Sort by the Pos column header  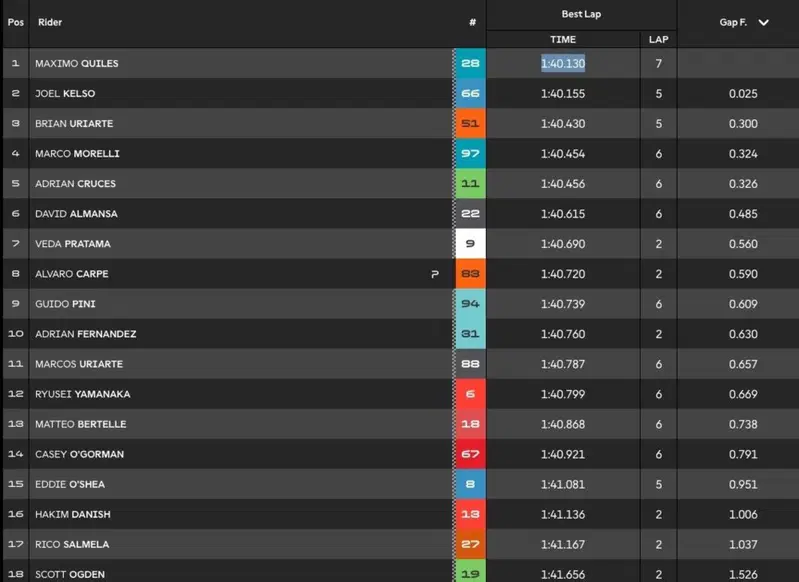click(x=16, y=22)
